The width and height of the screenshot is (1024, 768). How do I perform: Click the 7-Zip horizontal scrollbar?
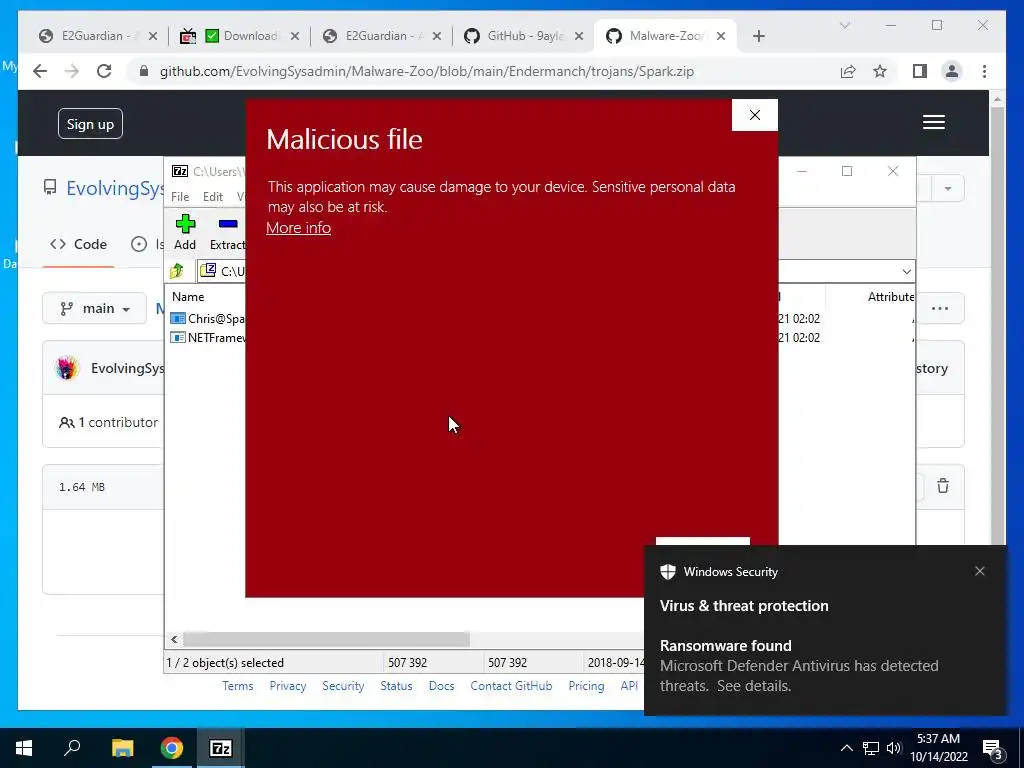[x=326, y=639]
